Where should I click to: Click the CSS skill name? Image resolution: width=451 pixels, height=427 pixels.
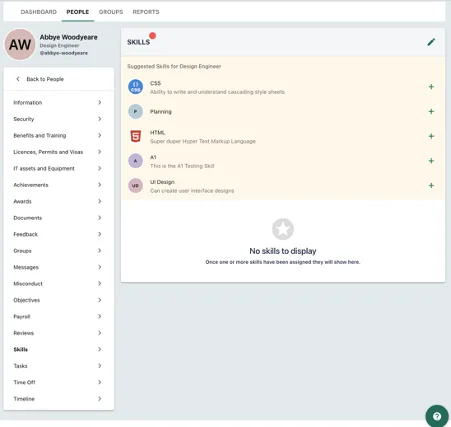coord(155,83)
